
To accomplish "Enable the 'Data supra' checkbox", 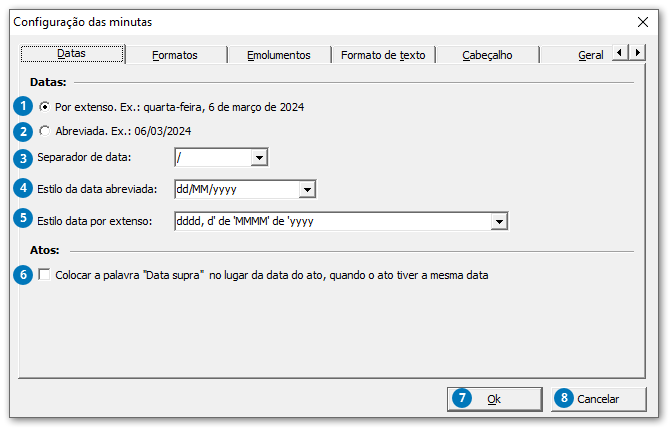I will [44, 275].
